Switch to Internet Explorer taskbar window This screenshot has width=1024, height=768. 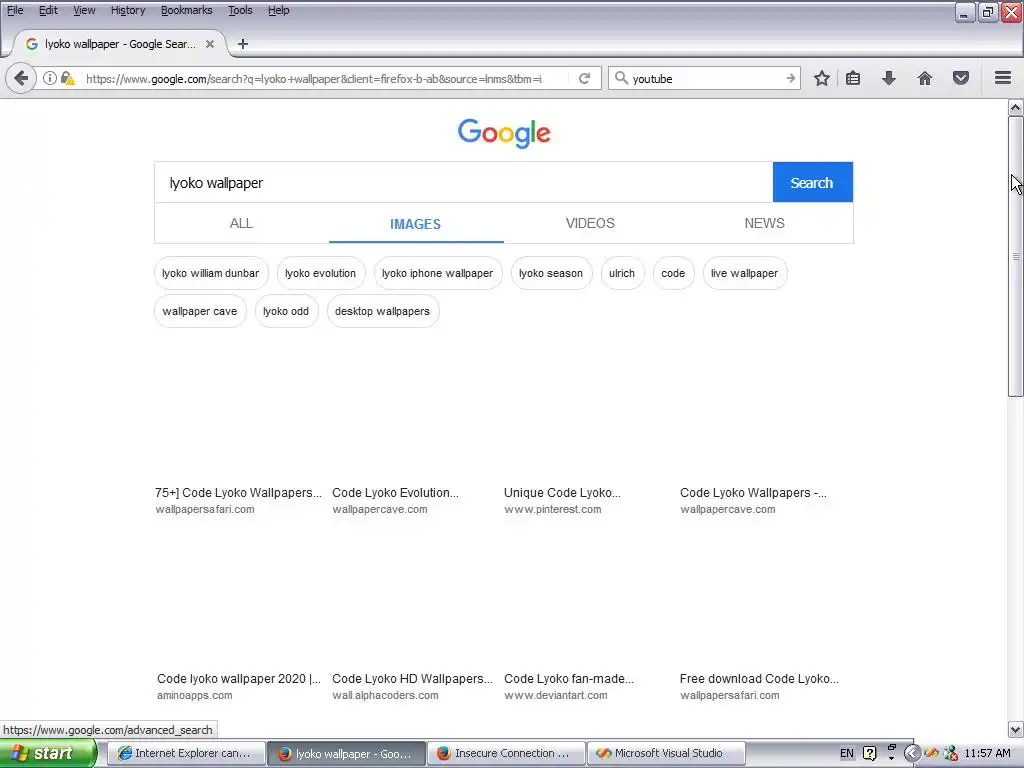[185, 753]
